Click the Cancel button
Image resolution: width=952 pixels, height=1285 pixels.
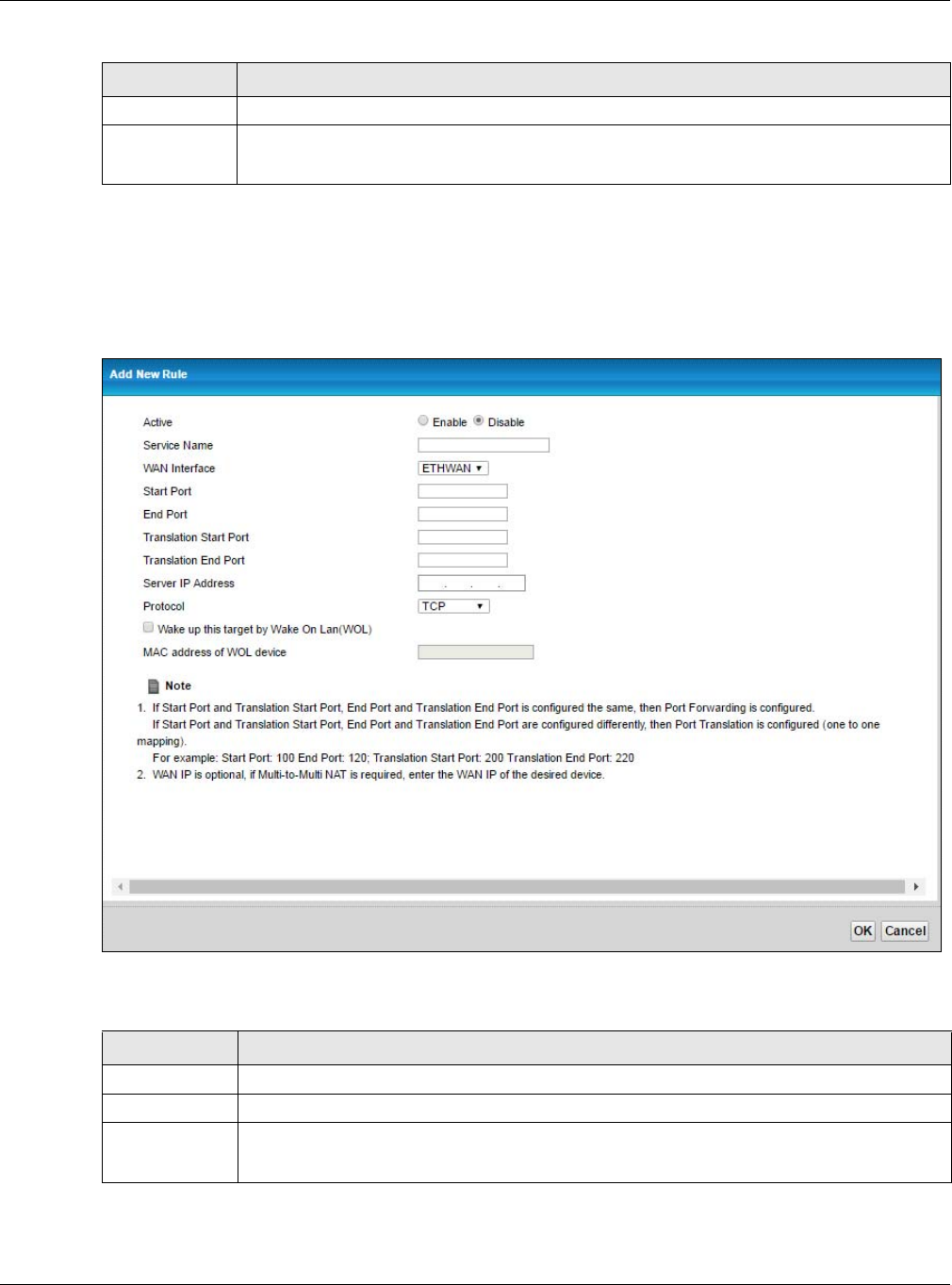tap(905, 931)
